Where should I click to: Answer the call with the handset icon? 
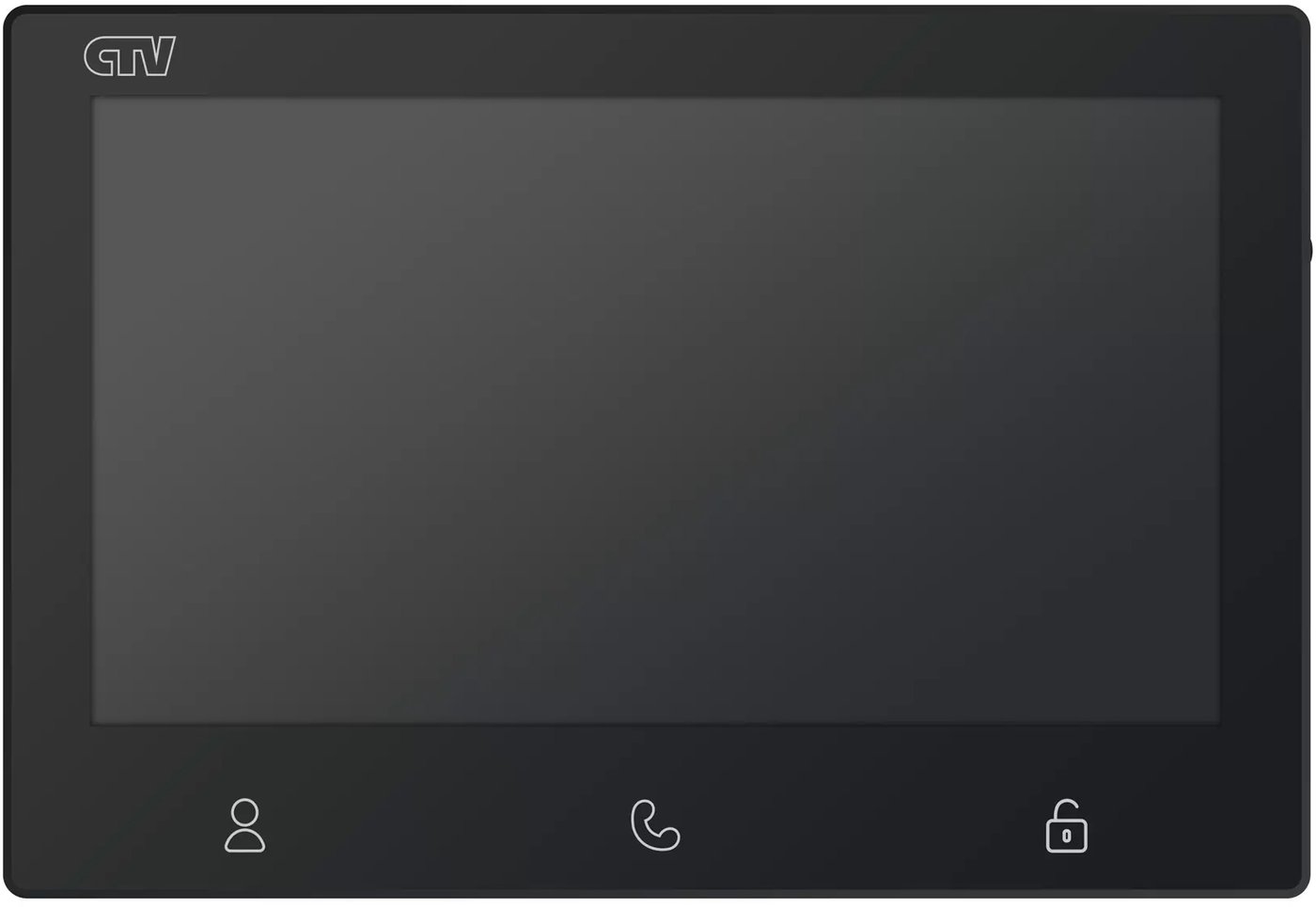tap(655, 825)
